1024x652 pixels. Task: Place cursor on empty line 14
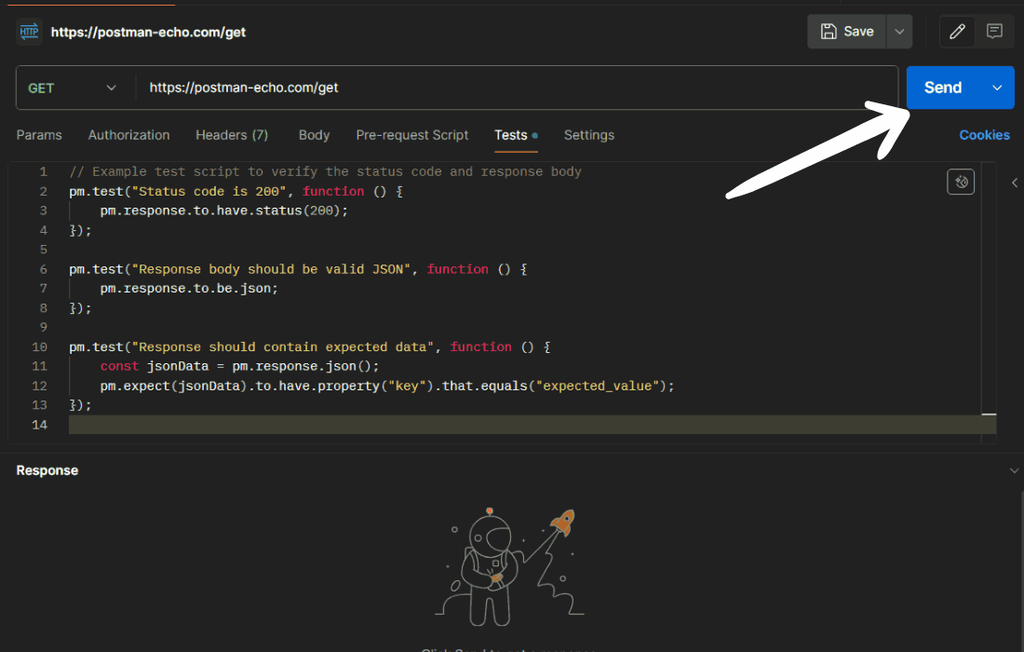500,425
